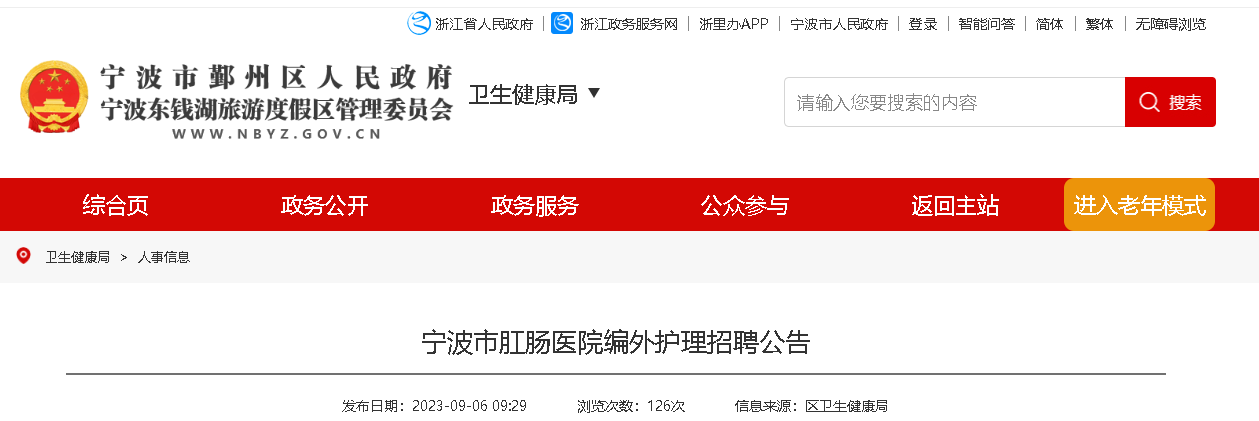Viewport: 1259px width, 421px height.
Task: Open the 综合页 menu tab
Action: pos(115,206)
